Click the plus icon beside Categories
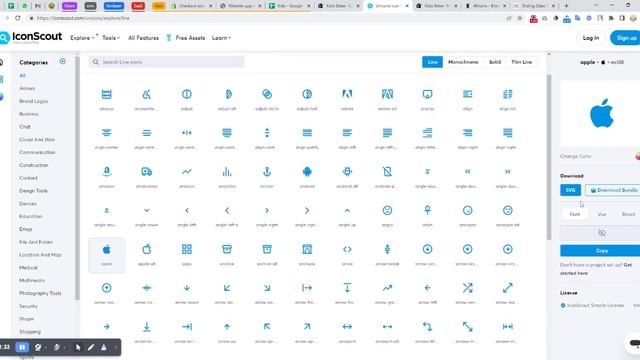The width and height of the screenshot is (640, 360). click(62, 61)
